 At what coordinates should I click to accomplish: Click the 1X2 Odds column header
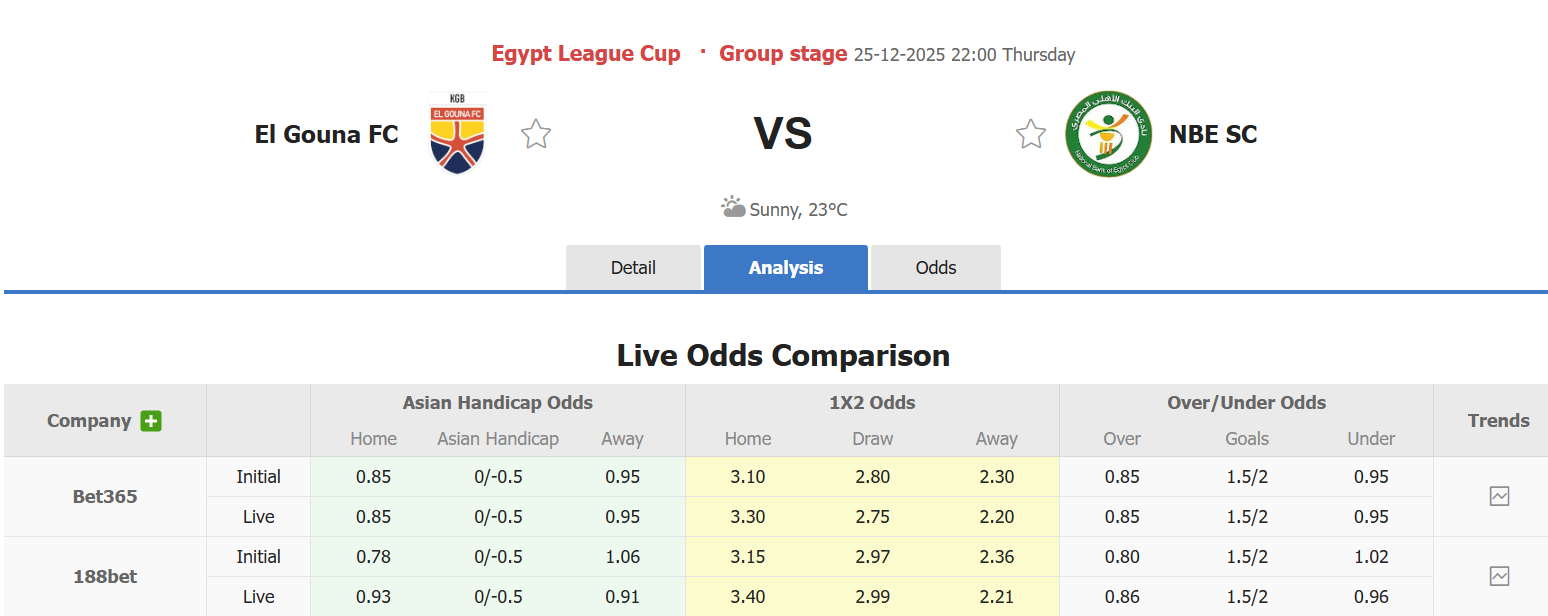(872, 403)
